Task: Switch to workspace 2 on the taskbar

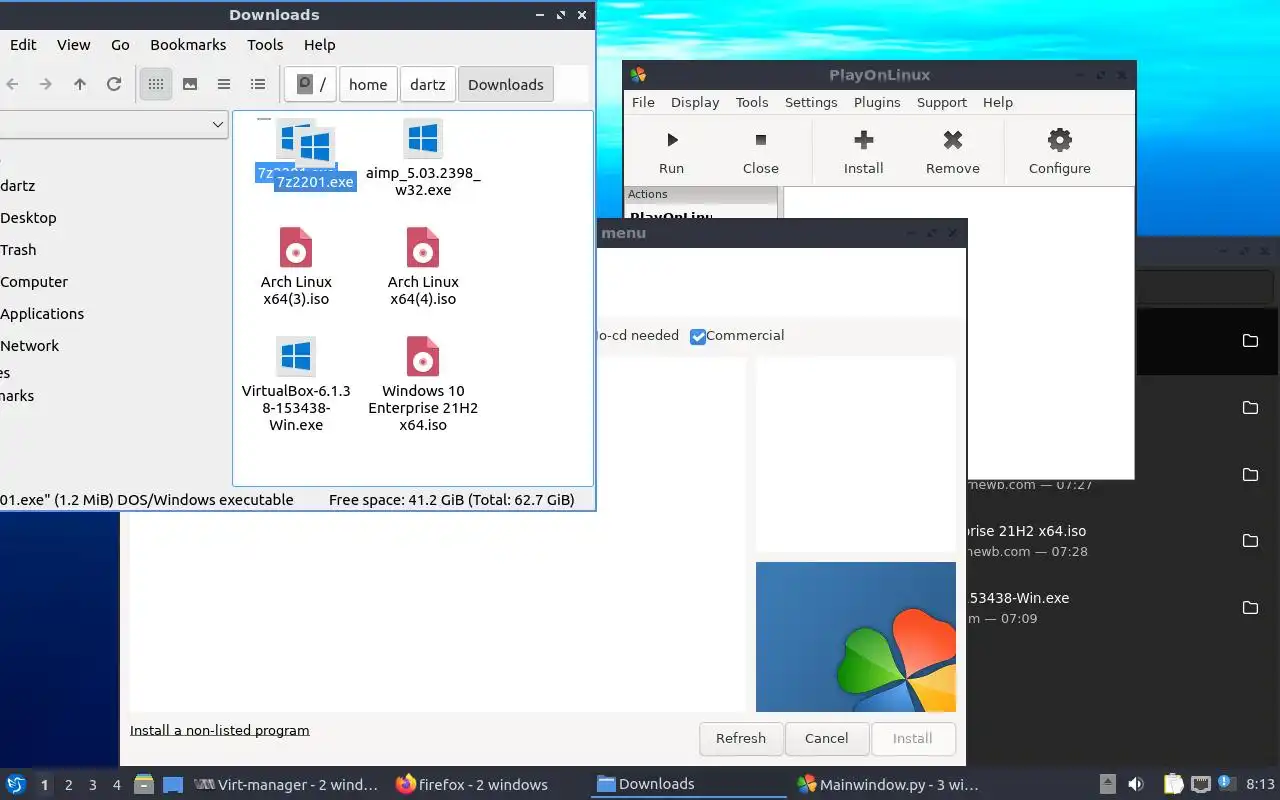Action: 69,785
